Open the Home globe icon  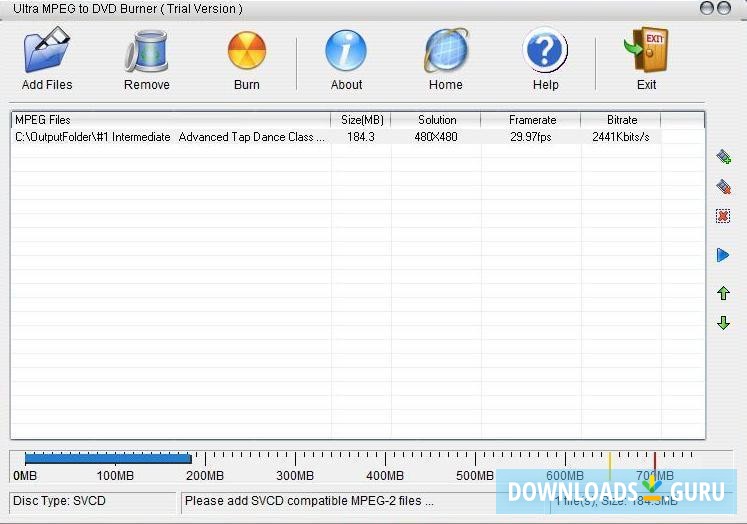(x=446, y=50)
